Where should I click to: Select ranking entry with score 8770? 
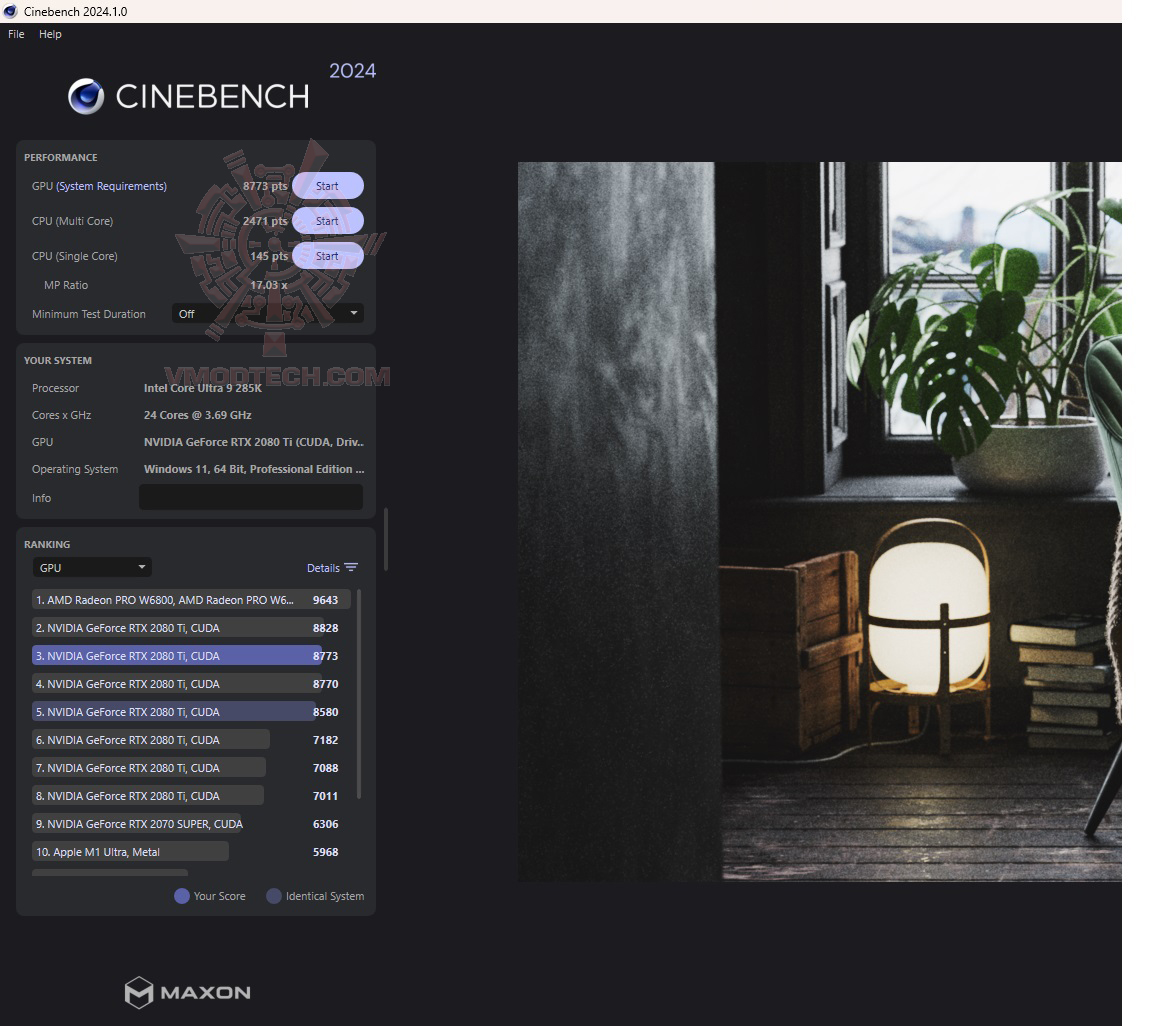pyautogui.click(x=190, y=684)
